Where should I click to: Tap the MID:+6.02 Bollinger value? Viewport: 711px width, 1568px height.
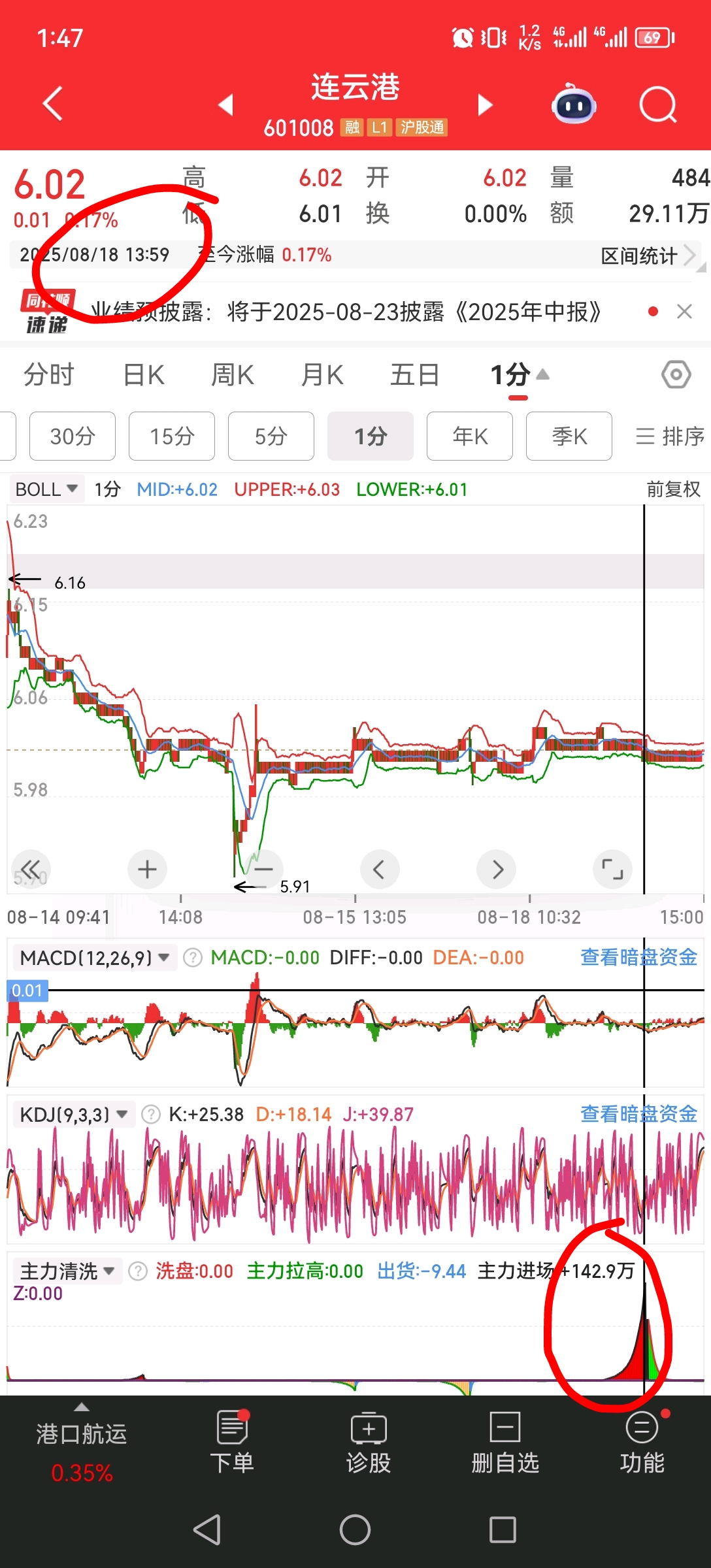pos(177,489)
